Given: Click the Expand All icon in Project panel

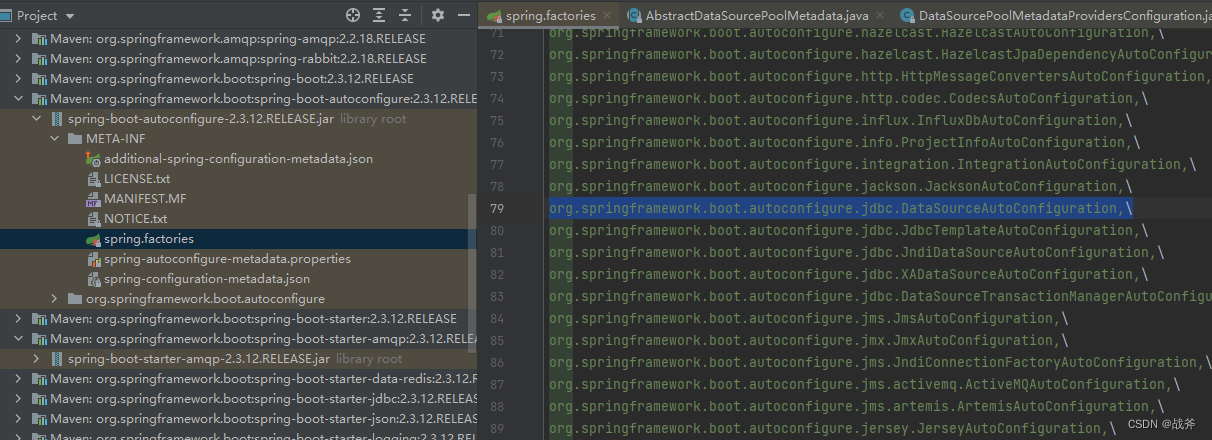Looking at the screenshot, I should (379, 15).
